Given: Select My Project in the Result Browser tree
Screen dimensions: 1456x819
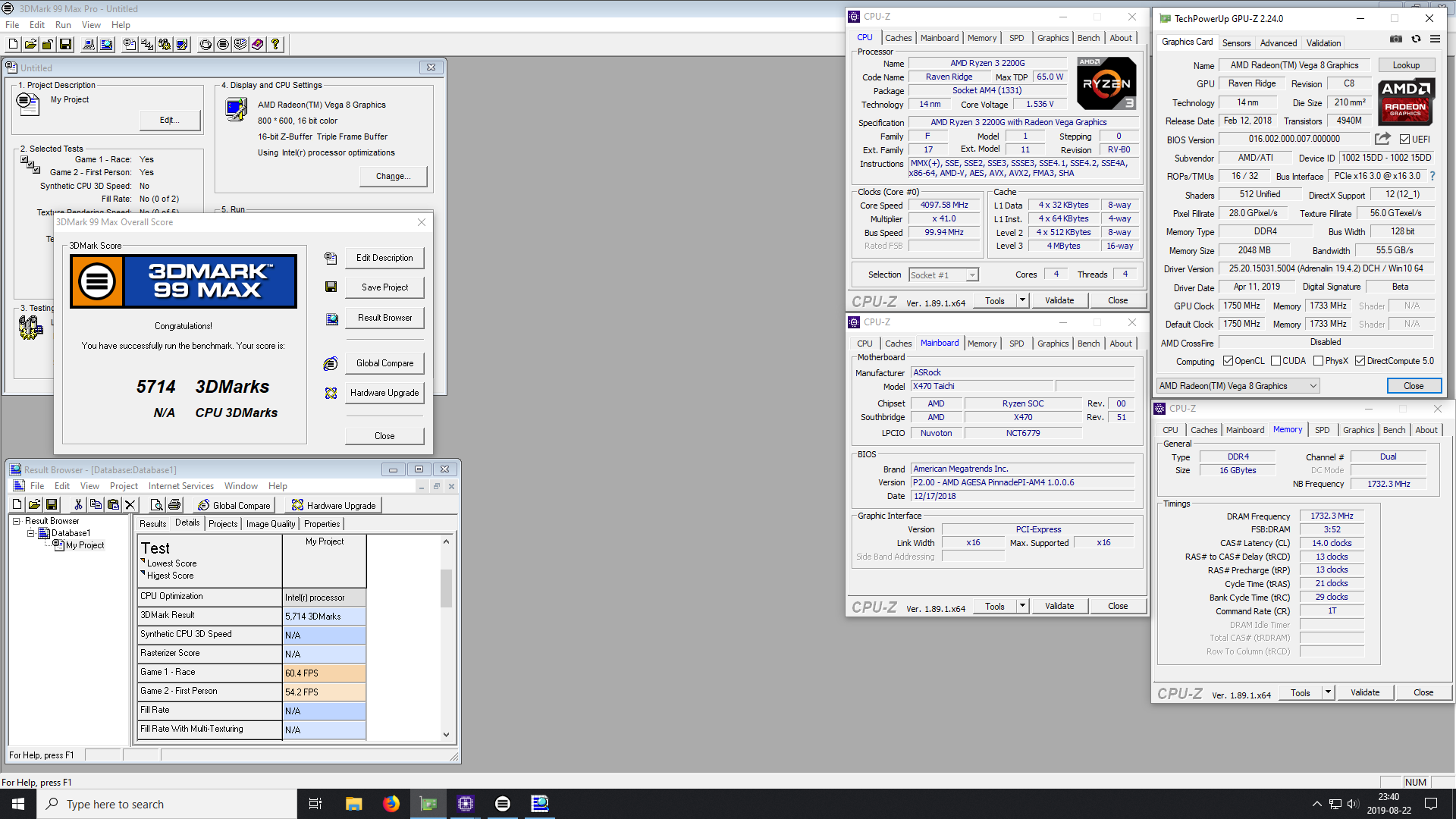Looking at the screenshot, I should pos(85,545).
